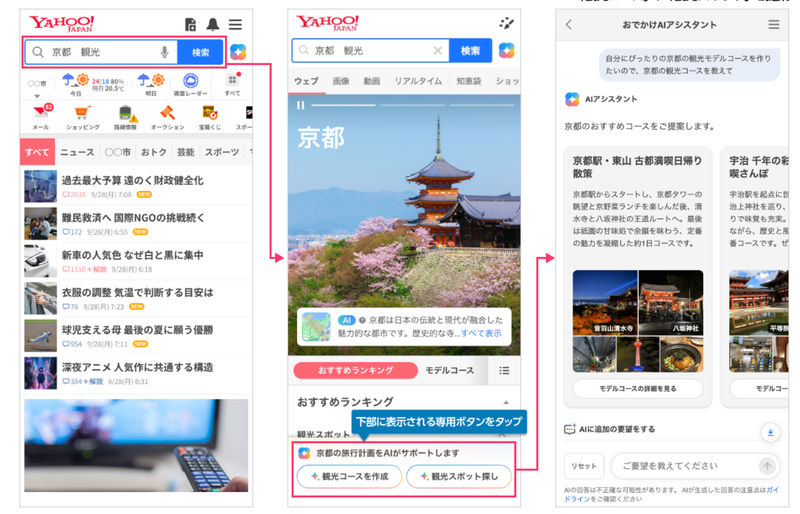Tap the AI assistant icon beside the results search button
This screenshot has width=800, height=514.
pyautogui.click(x=506, y=51)
